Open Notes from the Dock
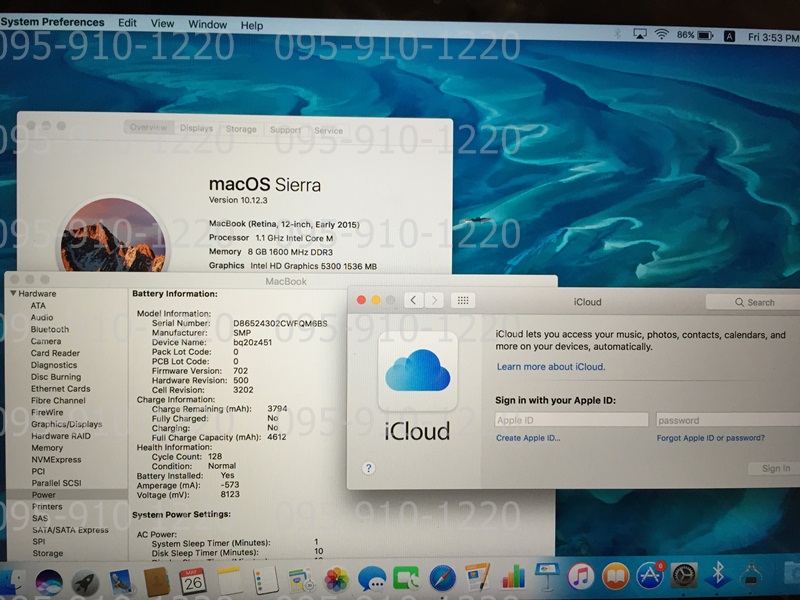 coord(229,581)
